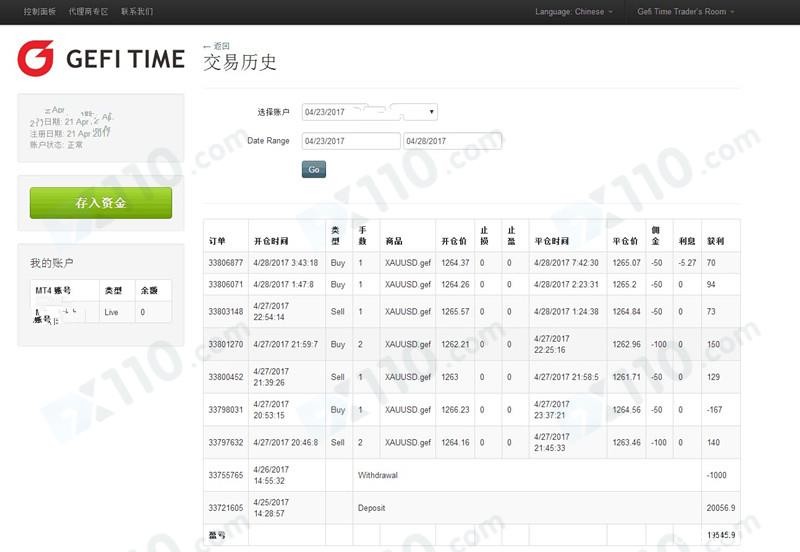The width and height of the screenshot is (800, 552).
Task: Expand the Gefi Time Trader's Room dropdown
Action: click(x=686, y=11)
